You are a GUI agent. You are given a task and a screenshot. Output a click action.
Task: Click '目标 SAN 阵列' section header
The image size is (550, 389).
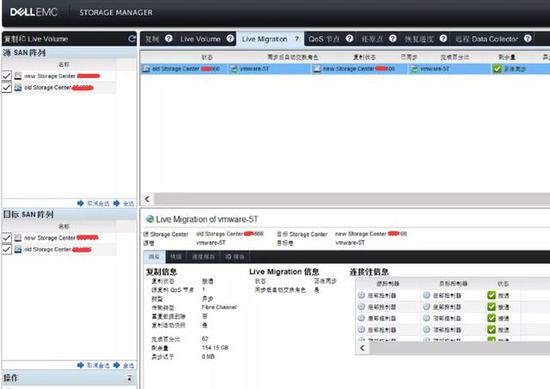point(28,214)
